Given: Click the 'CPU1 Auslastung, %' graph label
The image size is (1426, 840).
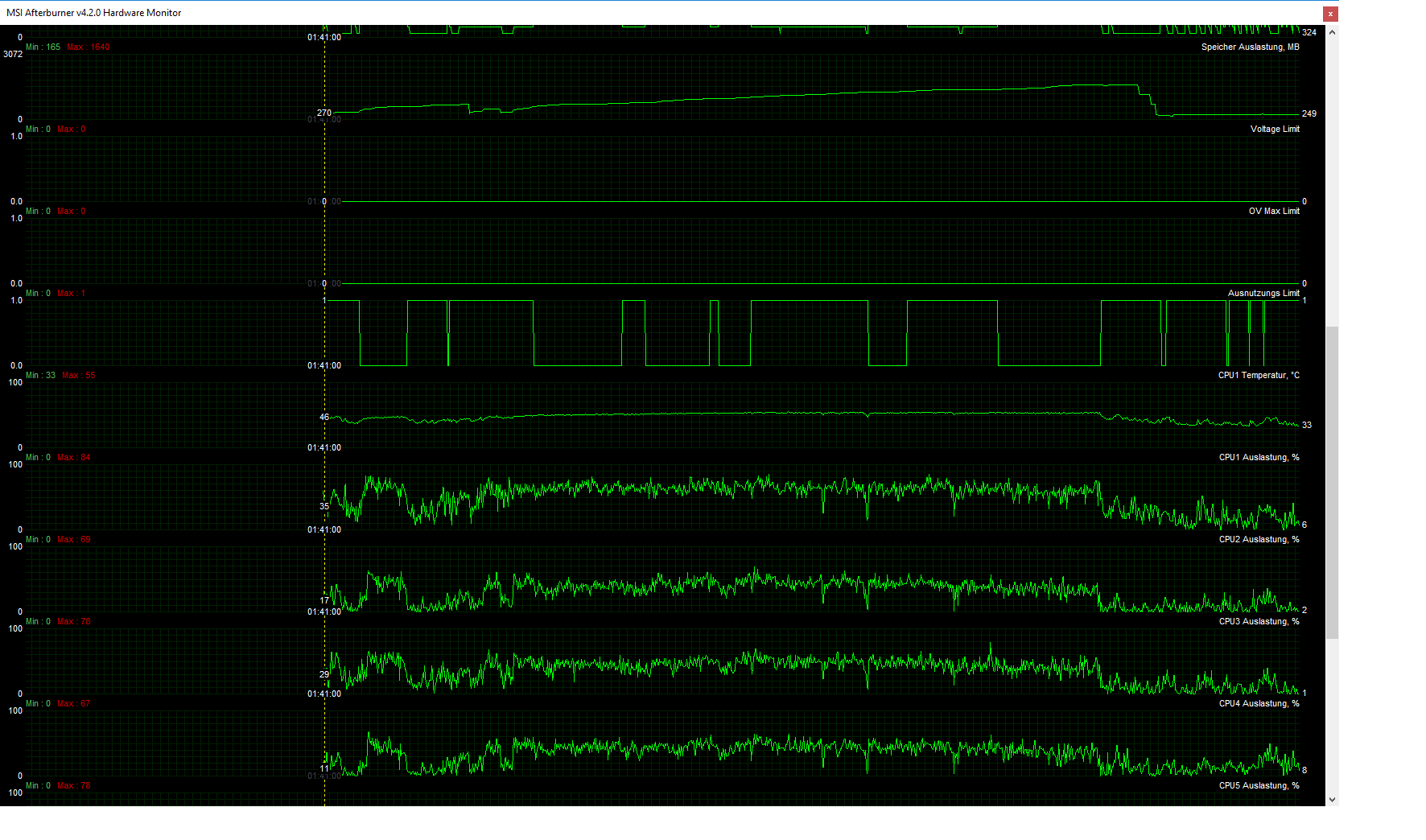Looking at the screenshot, I should pyautogui.click(x=1259, y=457).
